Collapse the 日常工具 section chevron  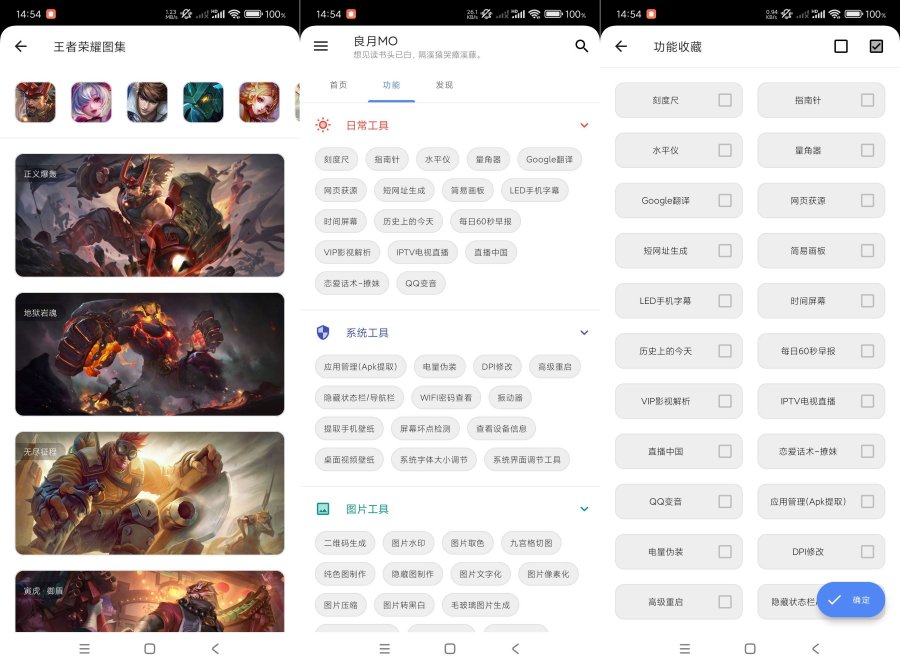point(584,125)
